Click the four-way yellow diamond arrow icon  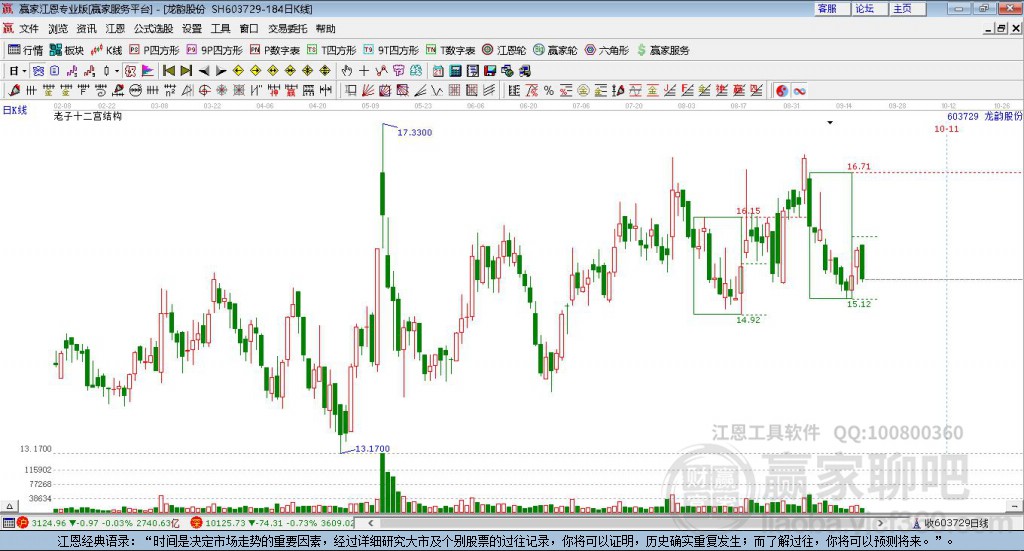coord(307,71)
